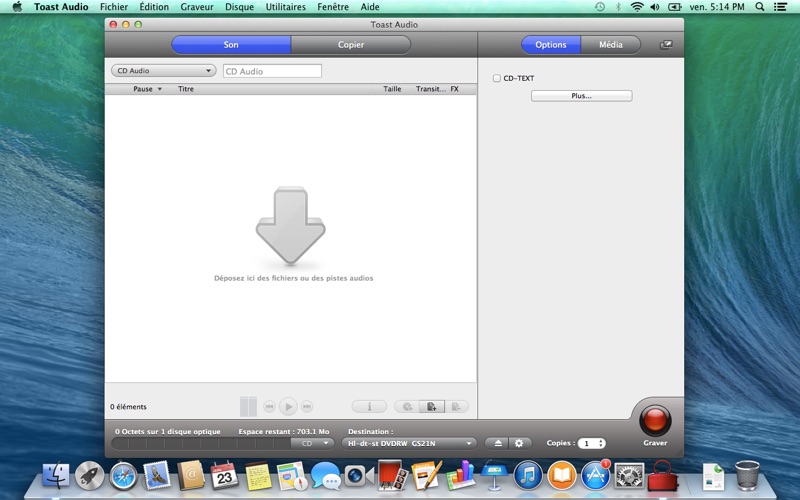Screen dimensions: 800x500
Task: Skip to next track button
Action: coord(307,407)
